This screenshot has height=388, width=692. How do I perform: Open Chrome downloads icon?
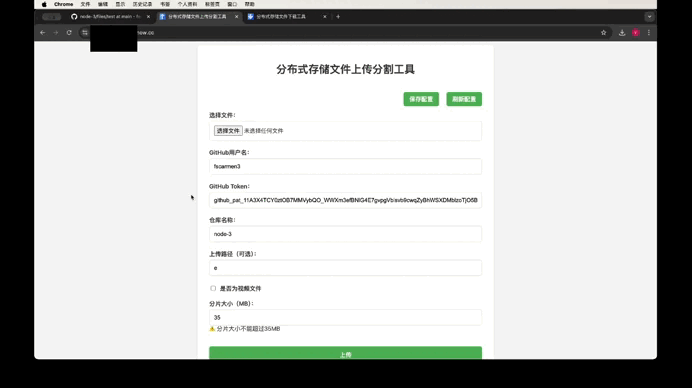point(622,33)
